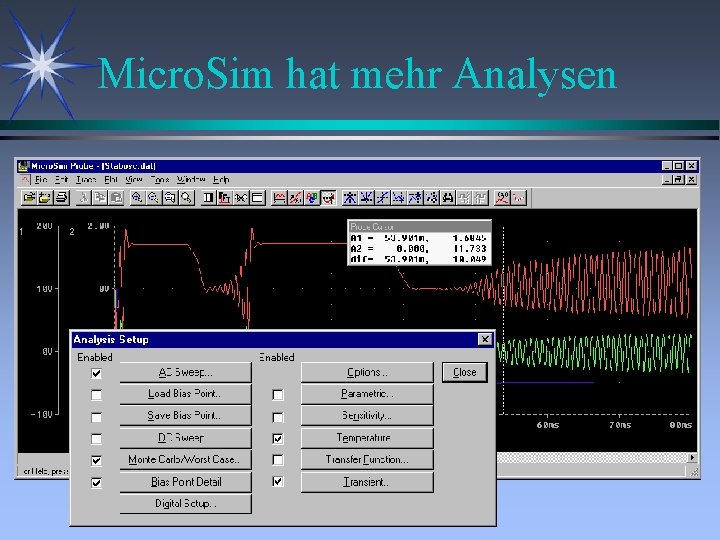
Task: Click the binoculars cursor search icon
Action: 448,198
